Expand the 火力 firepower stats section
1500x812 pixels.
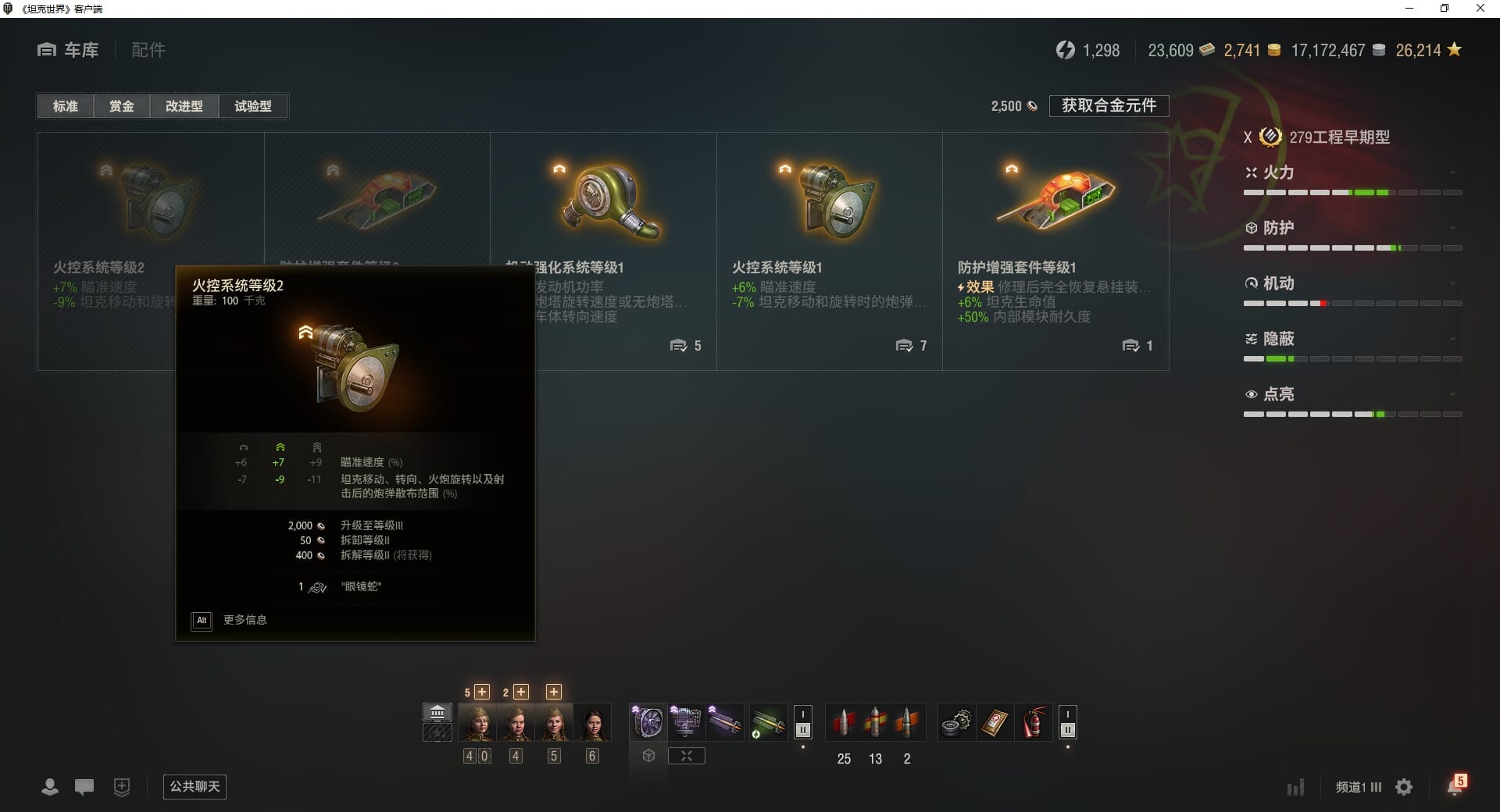coord(1352,173)
